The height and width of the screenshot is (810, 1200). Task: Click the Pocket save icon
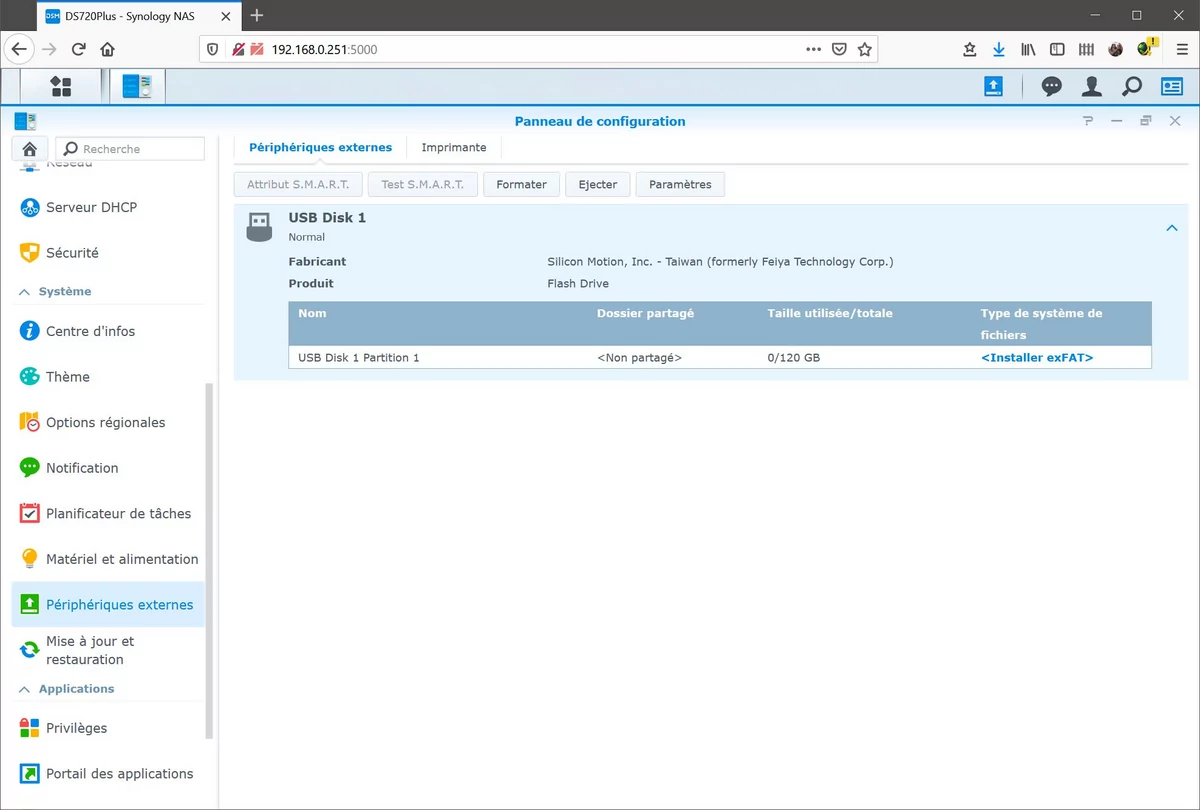[840, 49]
